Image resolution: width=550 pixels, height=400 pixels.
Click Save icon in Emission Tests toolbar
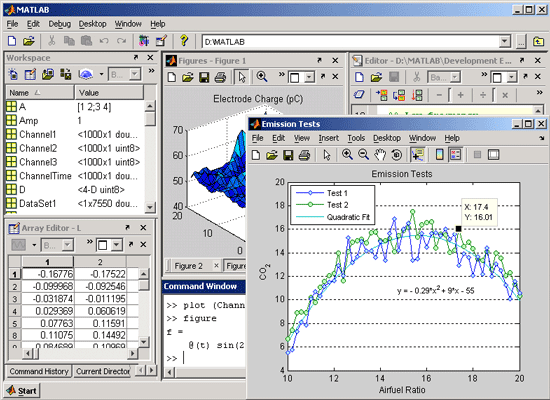[288, 155]
